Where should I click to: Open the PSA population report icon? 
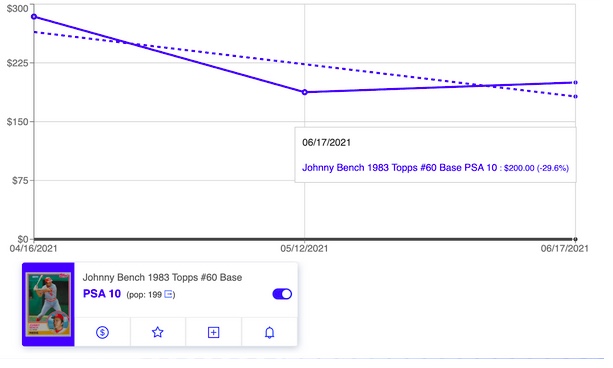point(168,294)
